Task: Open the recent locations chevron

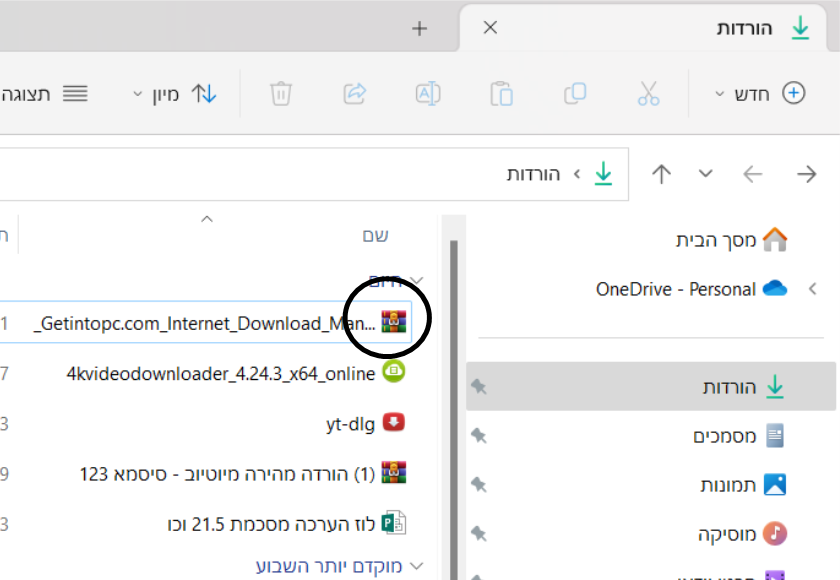Action: pyautogui.click(x=706, y=174)
